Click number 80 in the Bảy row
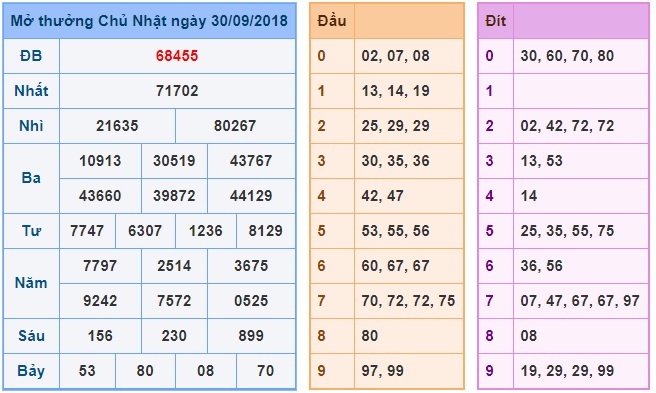The height and width of the screenshot is (393, 656). 145,371
